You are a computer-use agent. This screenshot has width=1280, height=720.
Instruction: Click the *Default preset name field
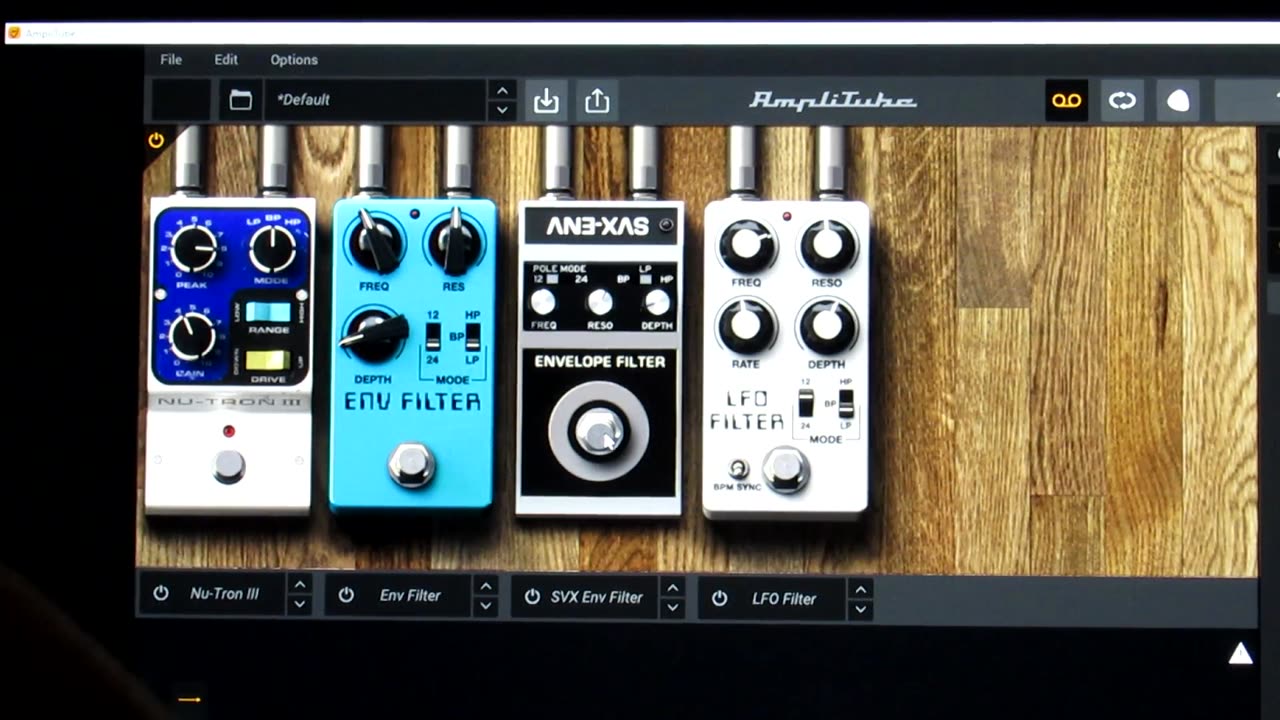tap(377, 100)
